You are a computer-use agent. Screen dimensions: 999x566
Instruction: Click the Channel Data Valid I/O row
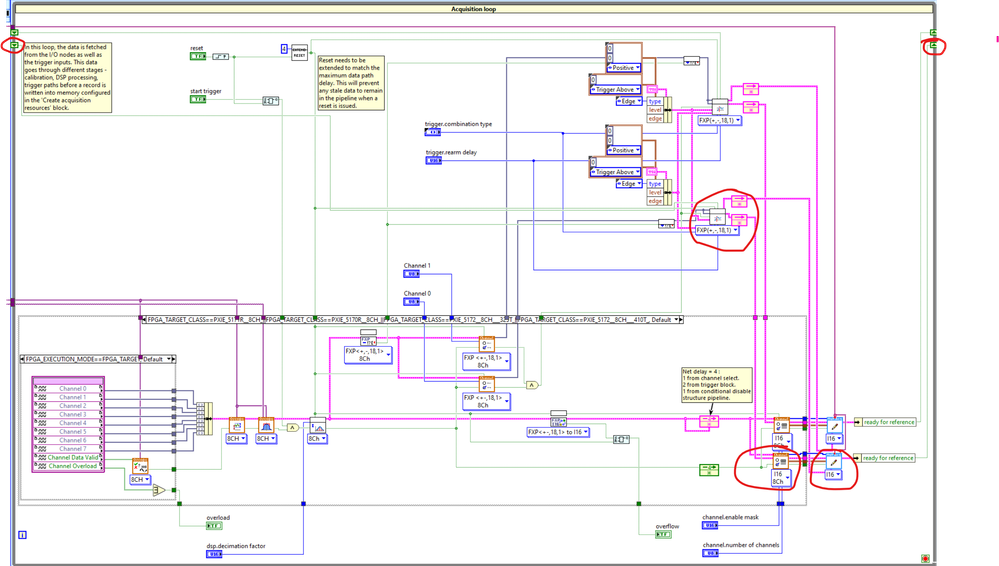[x=68, y=458]
